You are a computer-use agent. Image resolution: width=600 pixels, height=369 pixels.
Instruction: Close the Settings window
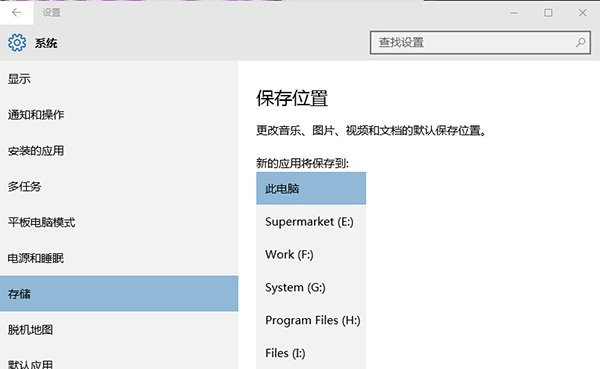582,13
